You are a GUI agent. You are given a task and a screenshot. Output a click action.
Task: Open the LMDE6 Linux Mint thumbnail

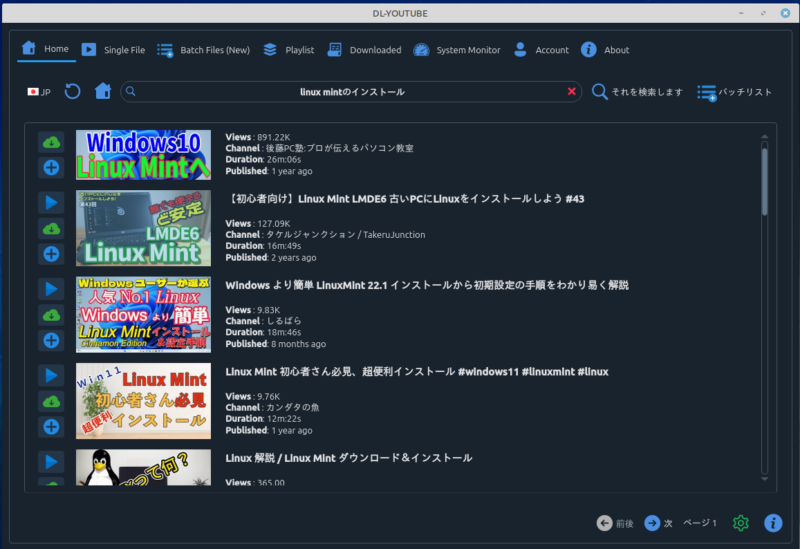[x=143, y=228]
